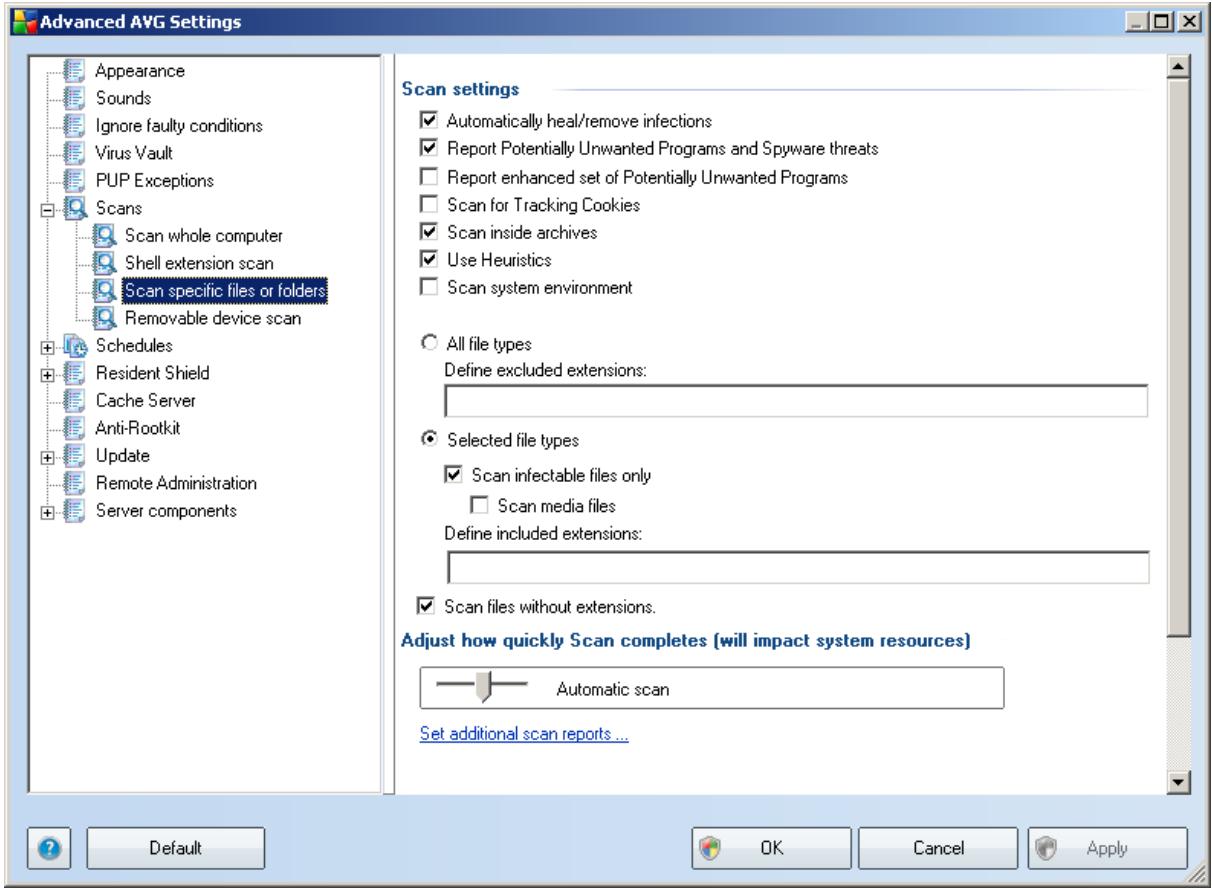This screenshot has height=889, width=1212.
Task: Expand the Schedules tree node
Action: click(x=45, y=346)
